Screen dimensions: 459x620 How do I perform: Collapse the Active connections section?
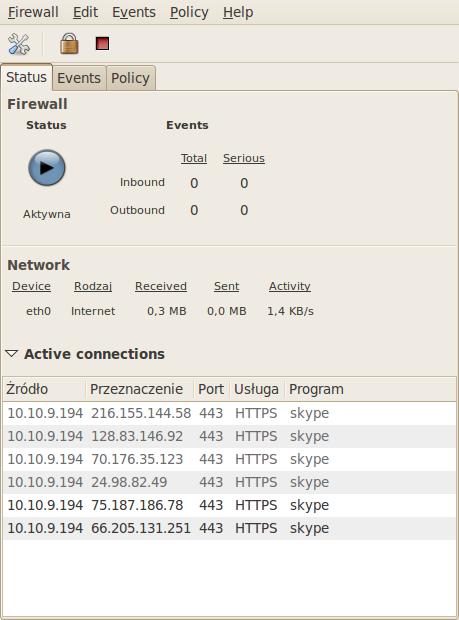pyautogui.click(x=11, y=353)
